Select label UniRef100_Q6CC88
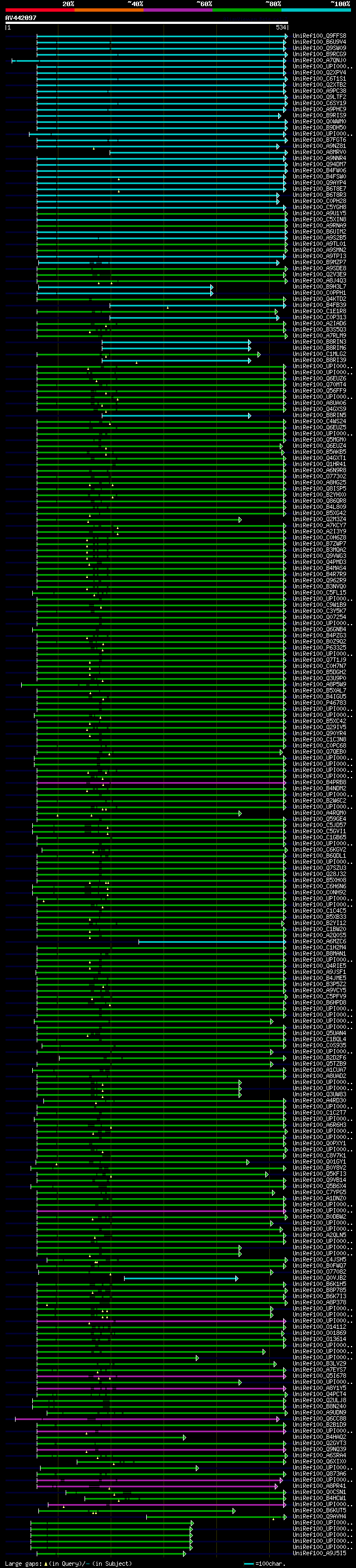 point(319,1419)
